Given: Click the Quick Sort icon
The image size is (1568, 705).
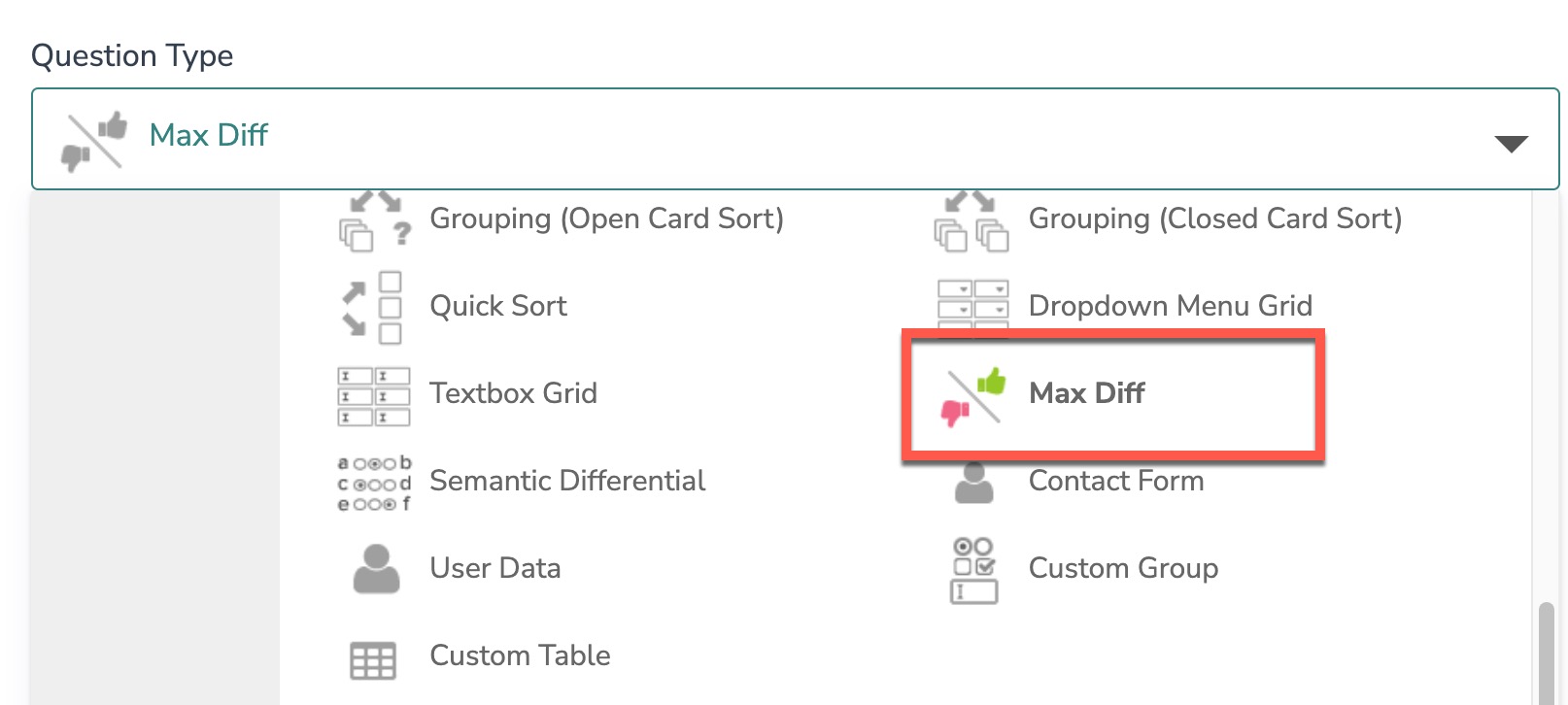Looking at the screenshot, I should pyautogui.click(x=373, y=307).
